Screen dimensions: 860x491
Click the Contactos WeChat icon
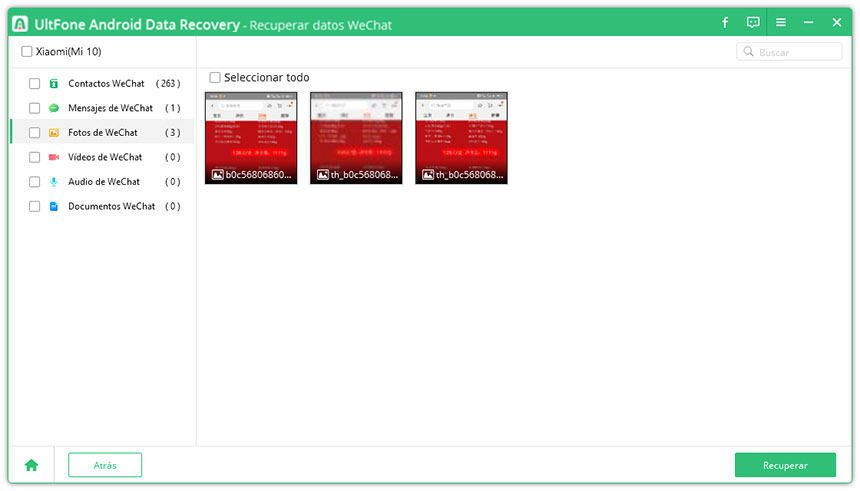pos(54,83)
